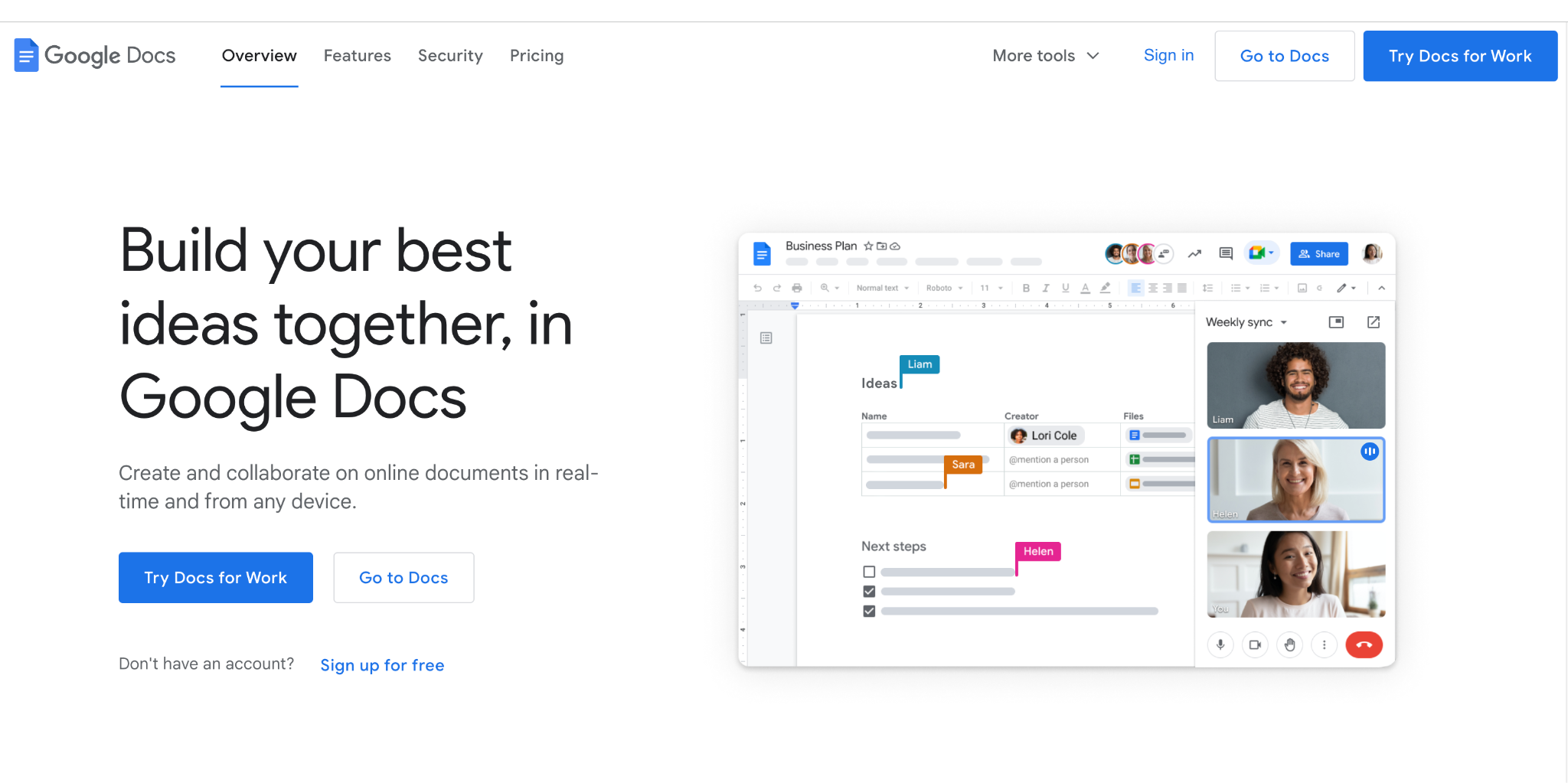Click the Sign up for free link
Screen dimensions: 1568x783
[x=382, y=665]
